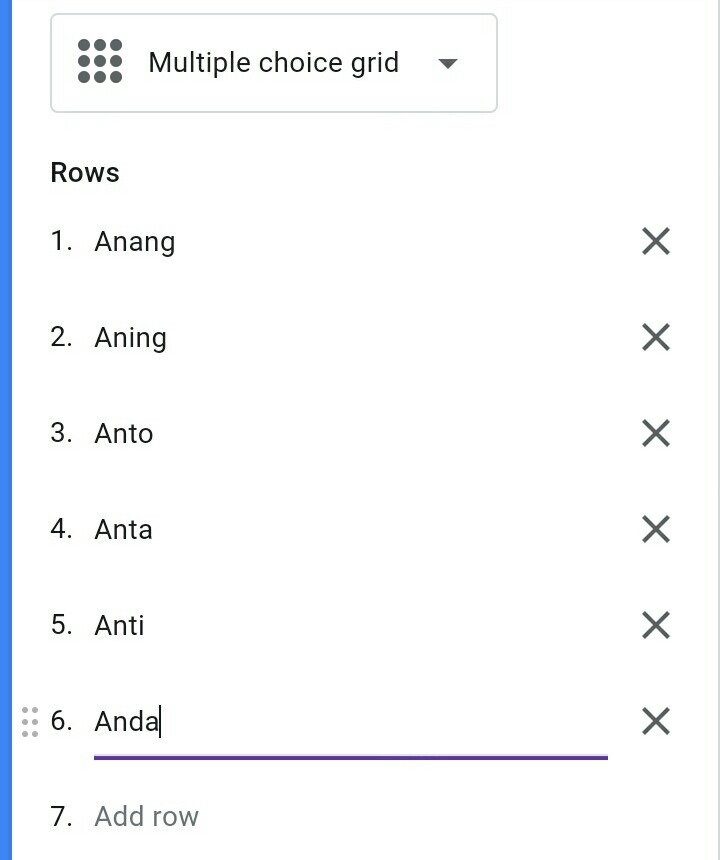
Task: Expand the Multiple choice grid selector
Action: (x=273, y=63)
